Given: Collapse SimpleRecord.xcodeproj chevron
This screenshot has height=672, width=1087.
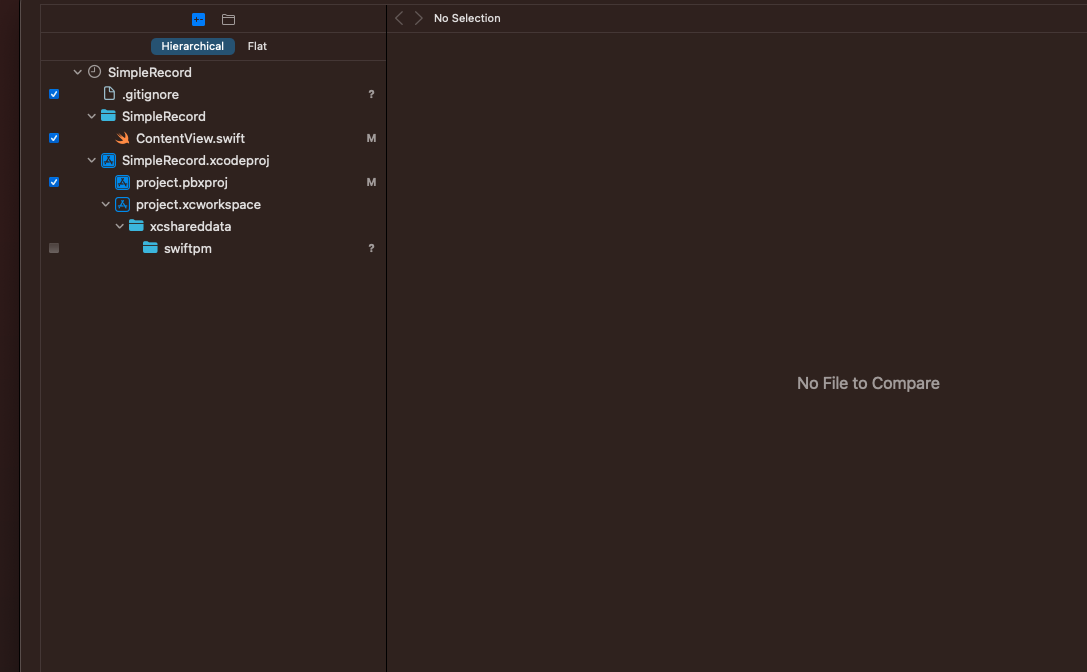Looking at the screenshot, I should pyautogui.click(x=92, y=160).
